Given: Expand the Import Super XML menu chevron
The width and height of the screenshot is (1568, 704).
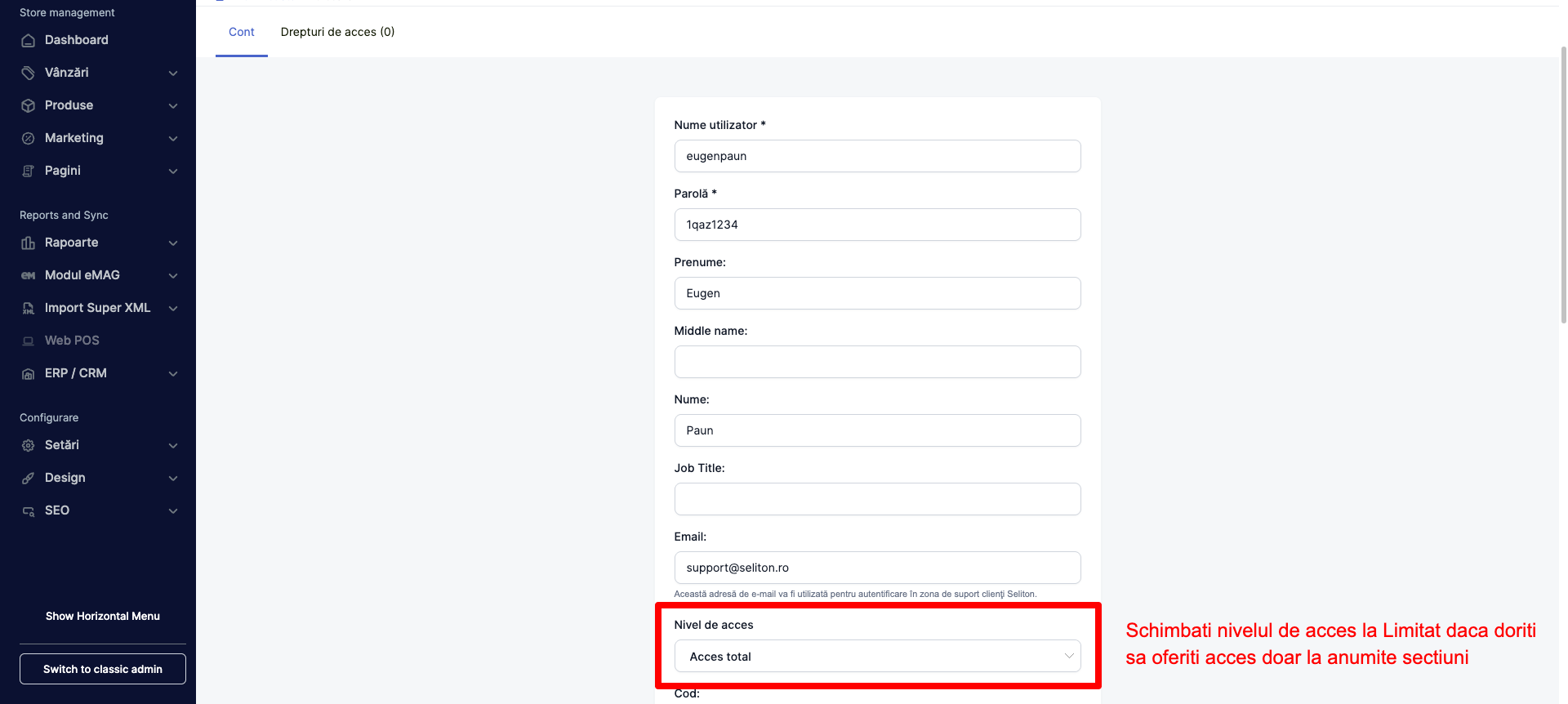Looking at the screenshot, I should point(173,309).
